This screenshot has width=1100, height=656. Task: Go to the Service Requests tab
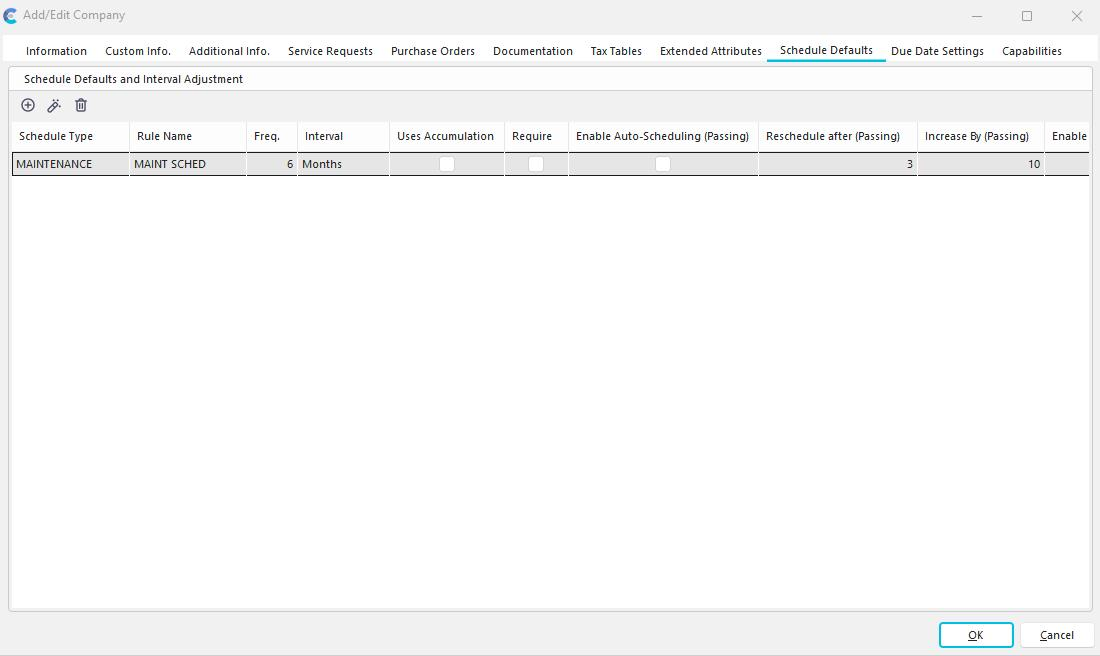(x=330, y=51)
